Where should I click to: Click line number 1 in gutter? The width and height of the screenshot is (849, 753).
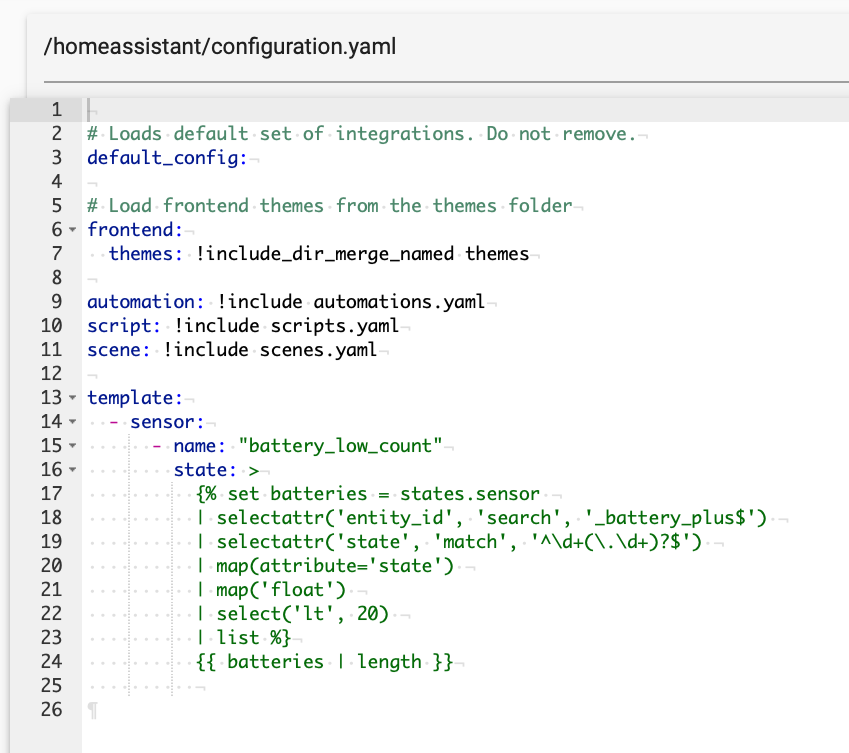pos(57,110)
